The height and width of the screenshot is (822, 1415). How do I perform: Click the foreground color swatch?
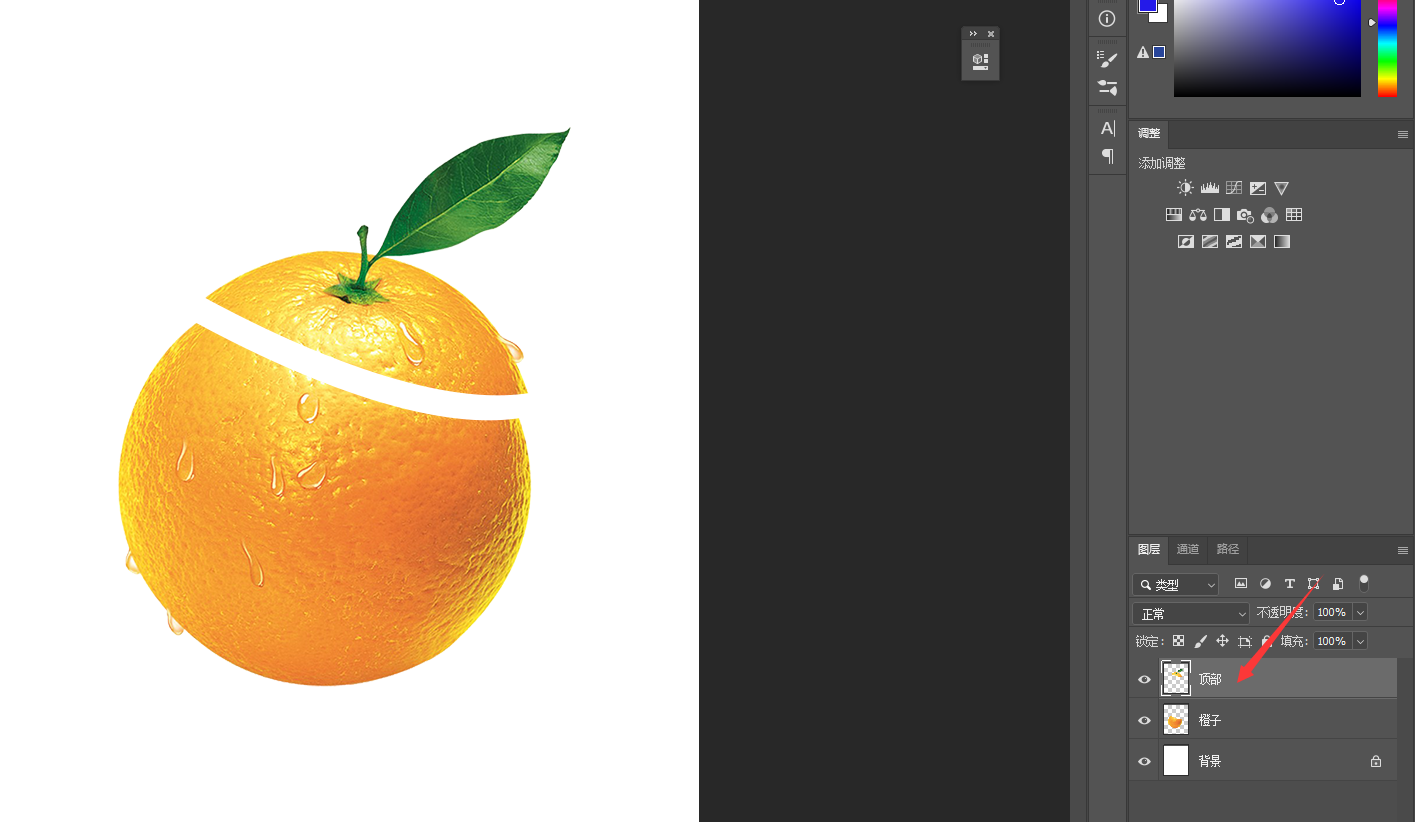(x=1147, y=5)
